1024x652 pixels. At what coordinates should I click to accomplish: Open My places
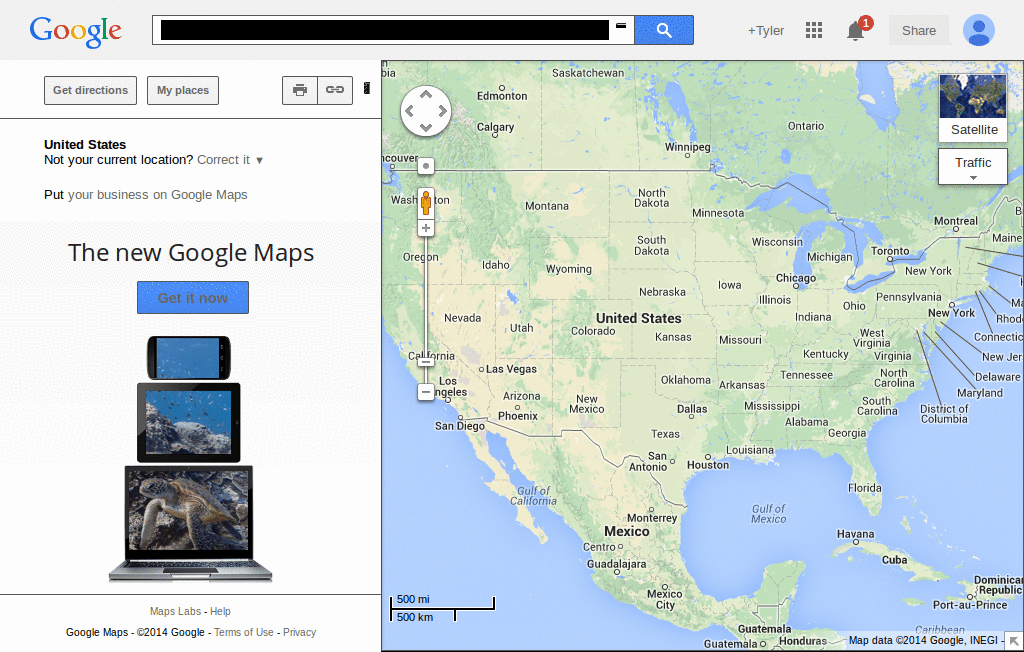click(x=183, y=90)
